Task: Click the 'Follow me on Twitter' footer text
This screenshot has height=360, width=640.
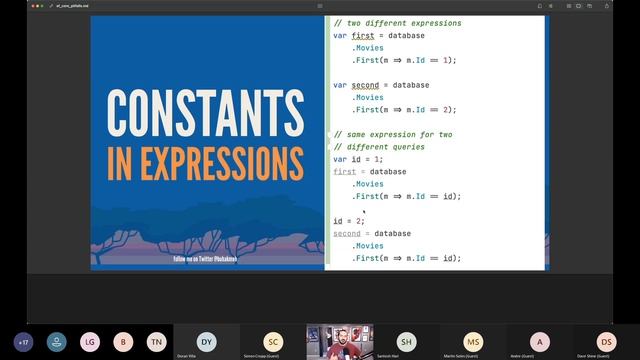Action: (x=205, y=259)
